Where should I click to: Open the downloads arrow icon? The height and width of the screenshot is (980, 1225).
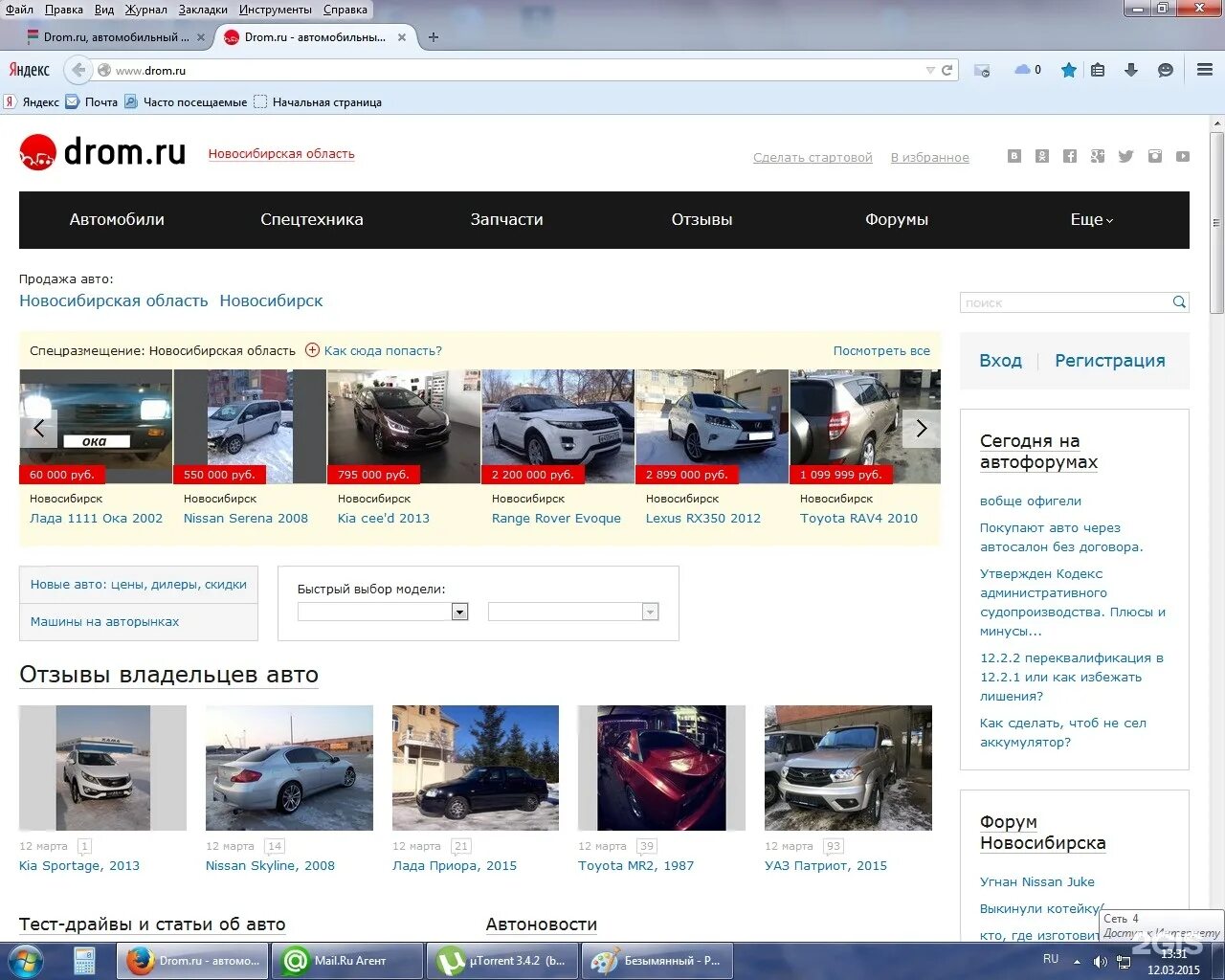click(x=1132, y=70)
